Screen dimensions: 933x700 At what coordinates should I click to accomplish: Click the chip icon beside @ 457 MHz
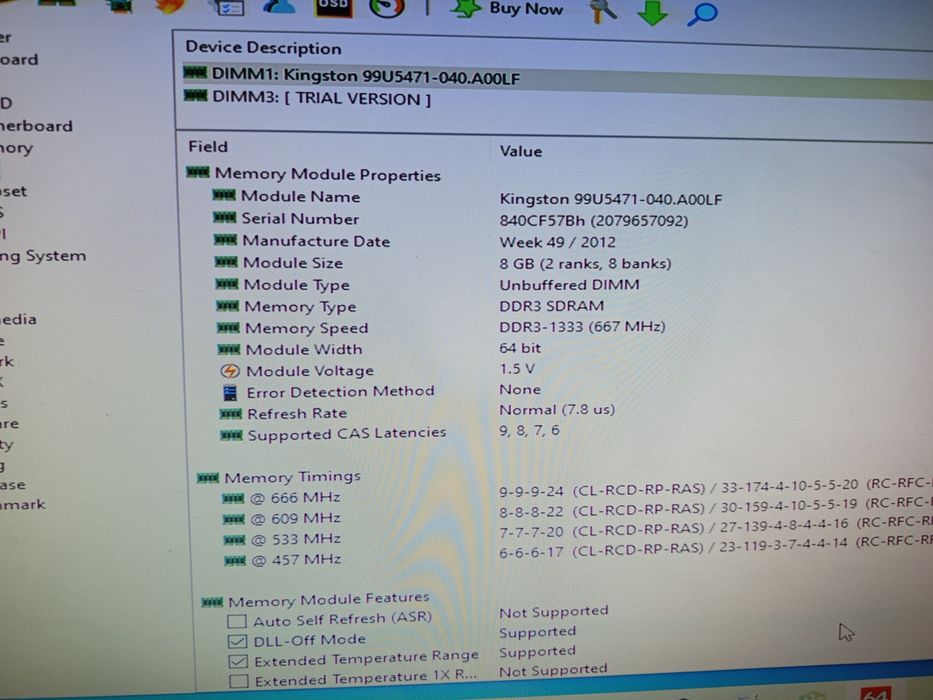pyautogui.click(x=235, y=561)
